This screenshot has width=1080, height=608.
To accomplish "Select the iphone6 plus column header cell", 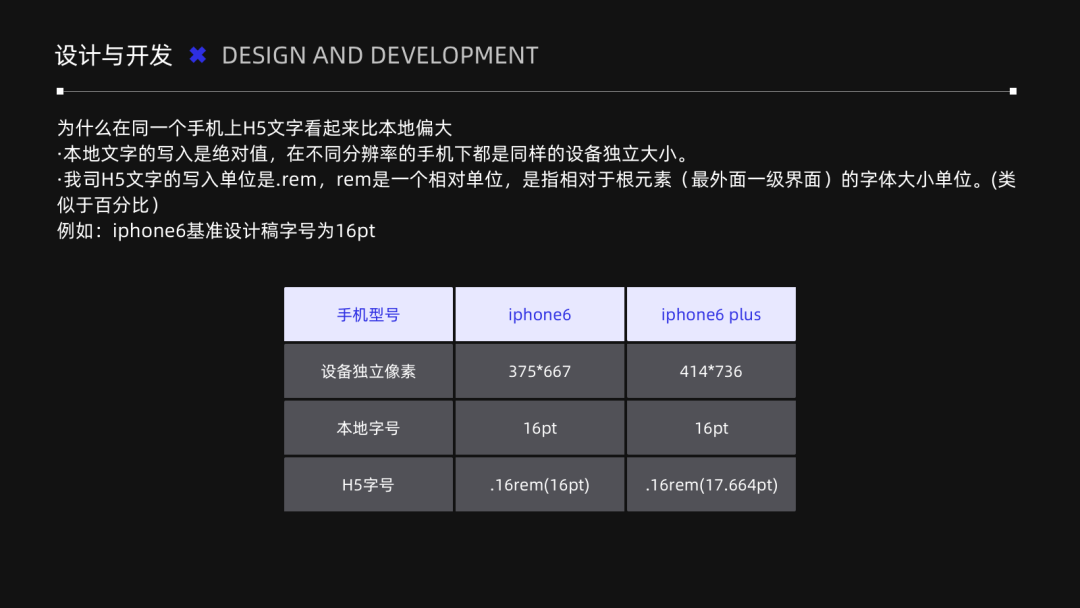I will click(711, 314).
